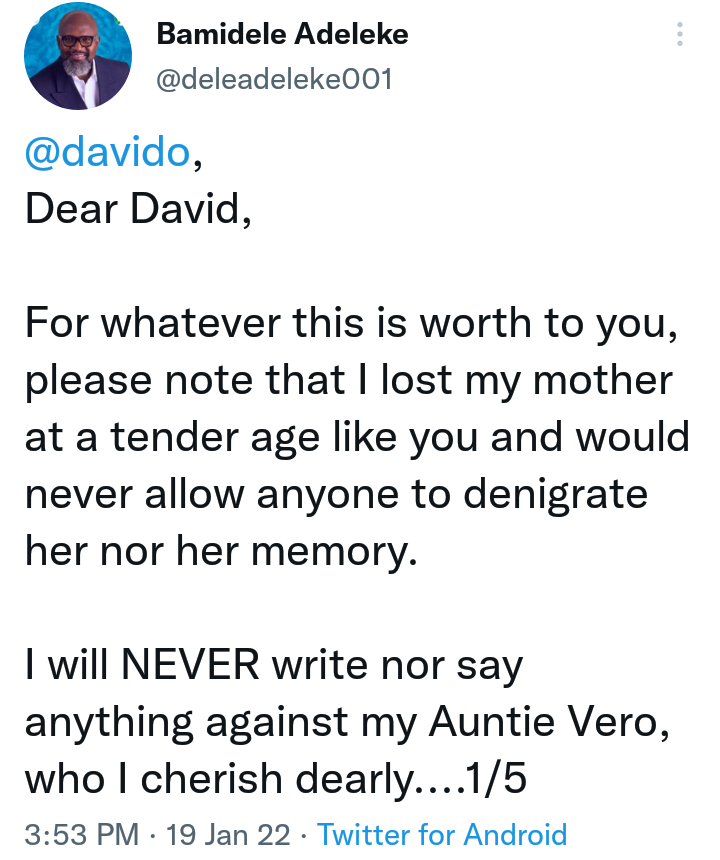Click the 1/5 thread indicator

pos(495,779)
